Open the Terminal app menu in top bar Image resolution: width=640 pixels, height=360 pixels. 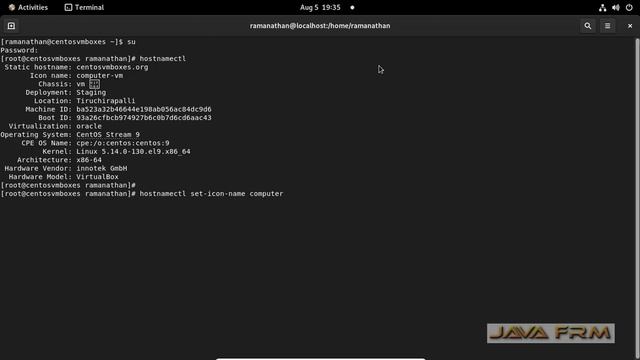pyautogui.click(x=84, y=7)
